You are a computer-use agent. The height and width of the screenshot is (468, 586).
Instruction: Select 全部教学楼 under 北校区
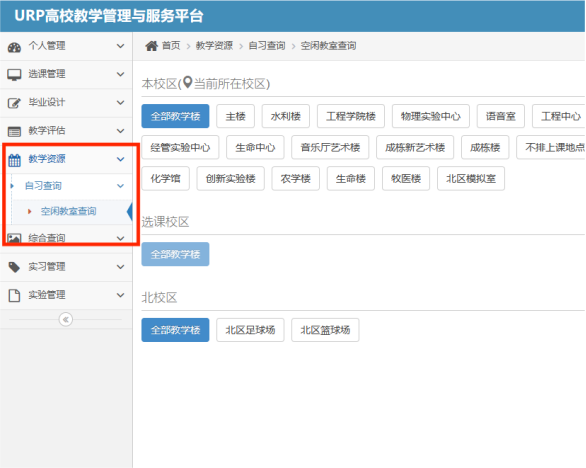[175, 330]
